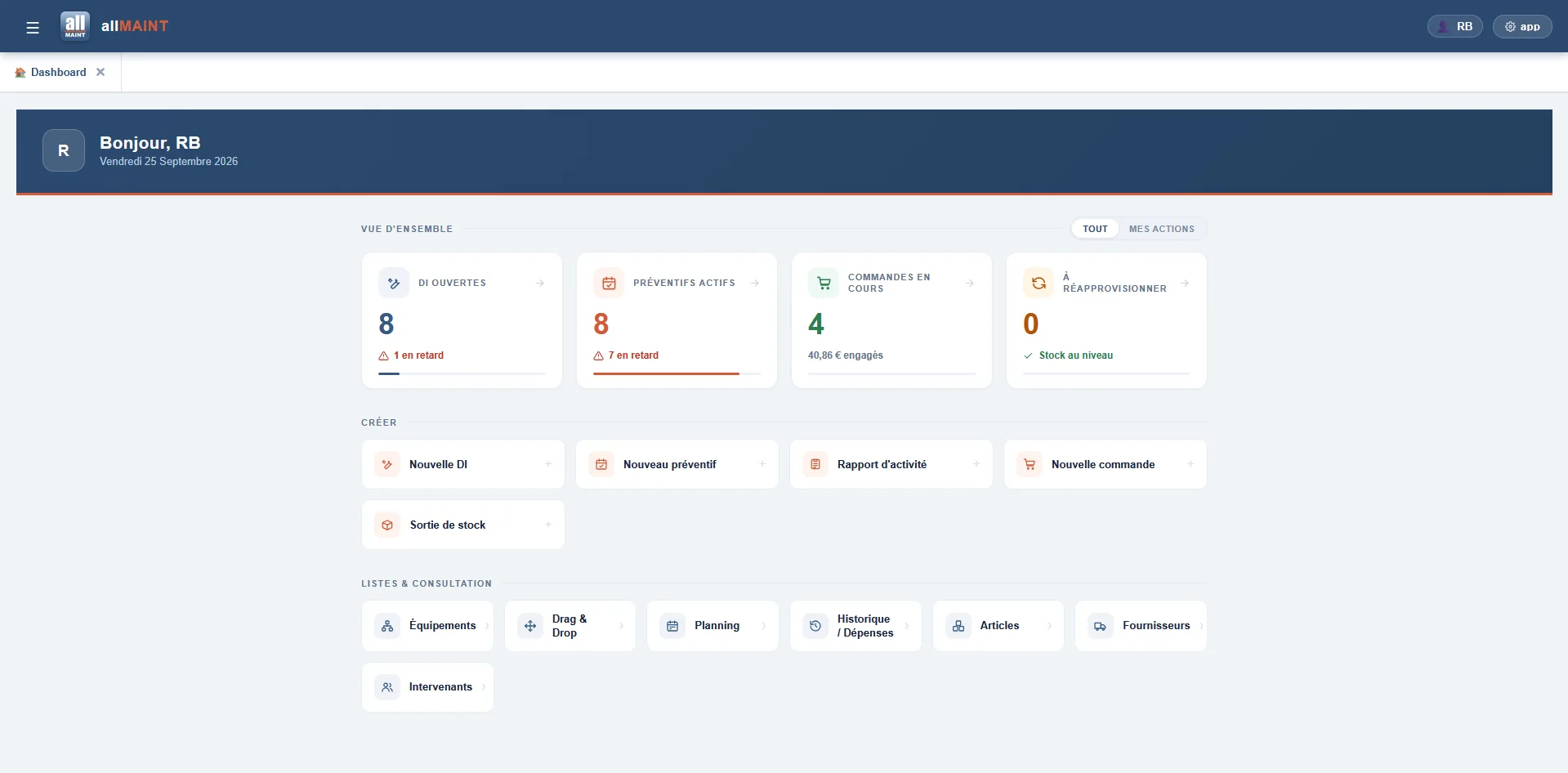The image size is (1568, 773).
Task: Click the DI ouvertes progress bar
Action: tap(462, 373)
